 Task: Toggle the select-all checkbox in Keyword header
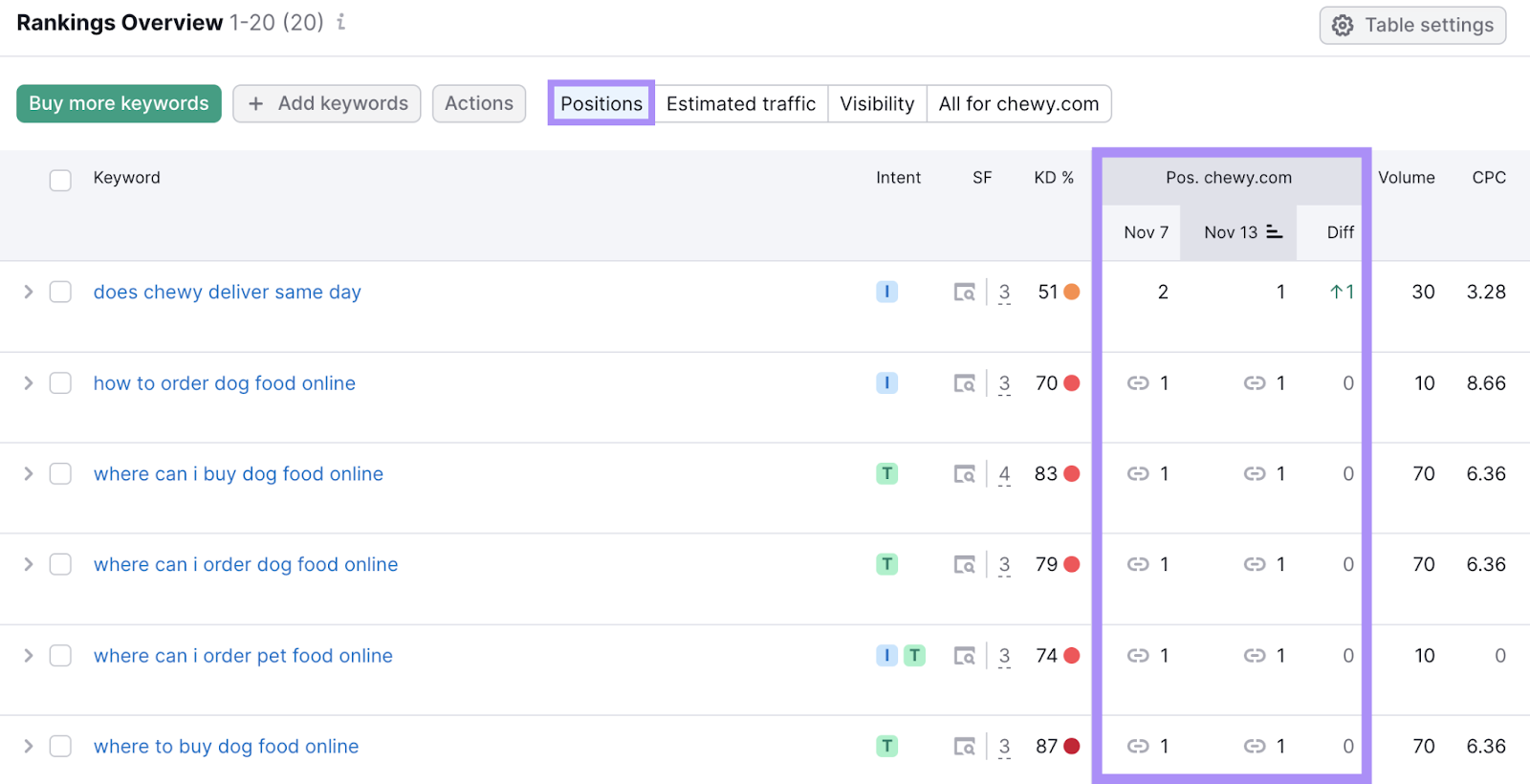tap(60, 180)
